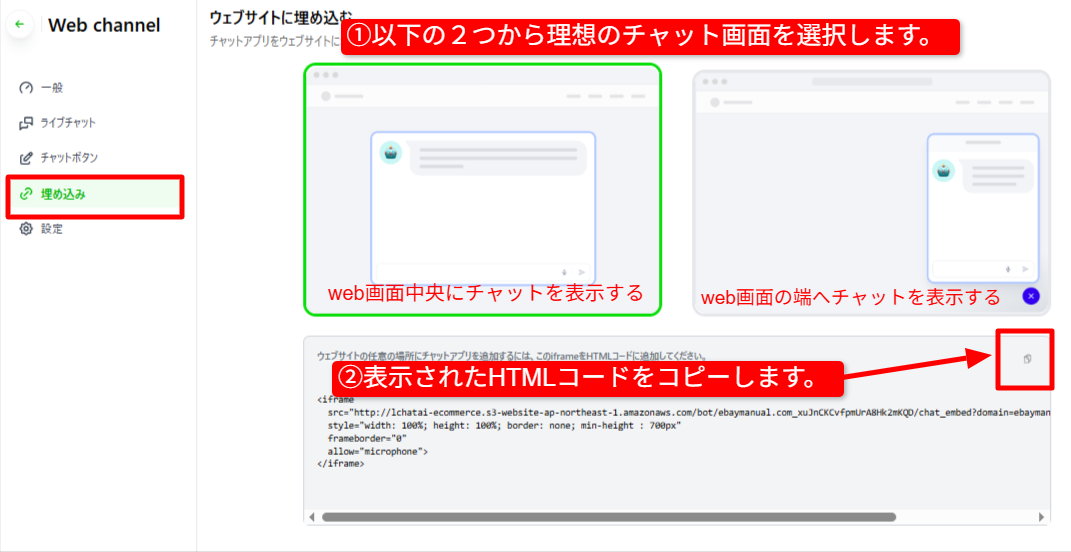Click the gauge icon next to 一般
Viewport: 1071px width, 552px height.
tap(27, 88)
